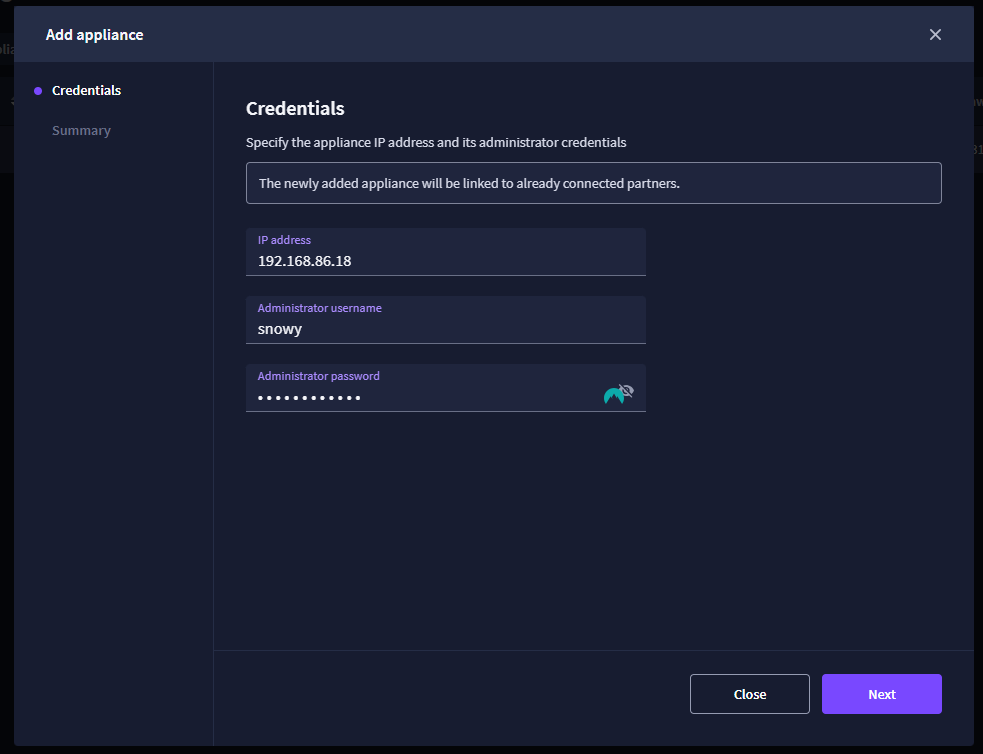Click the snowy username text
983x754 pixels.
click(280, 329)
